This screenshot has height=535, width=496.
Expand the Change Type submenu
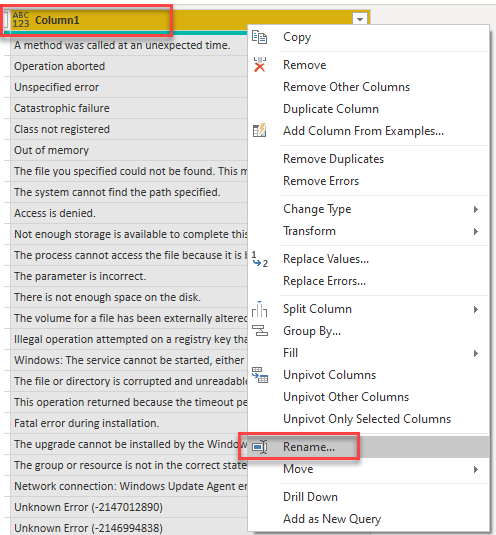[x=476, y=209]
